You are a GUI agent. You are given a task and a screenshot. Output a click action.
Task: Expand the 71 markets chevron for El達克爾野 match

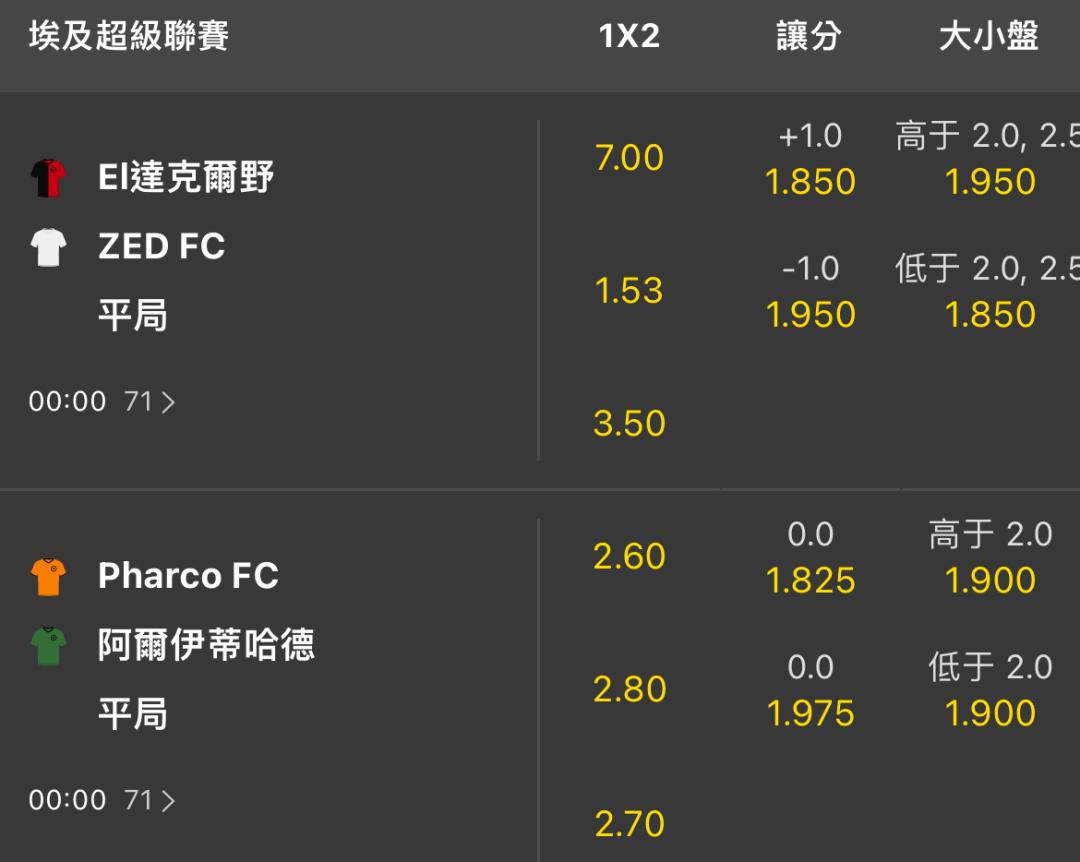[168, 402]
